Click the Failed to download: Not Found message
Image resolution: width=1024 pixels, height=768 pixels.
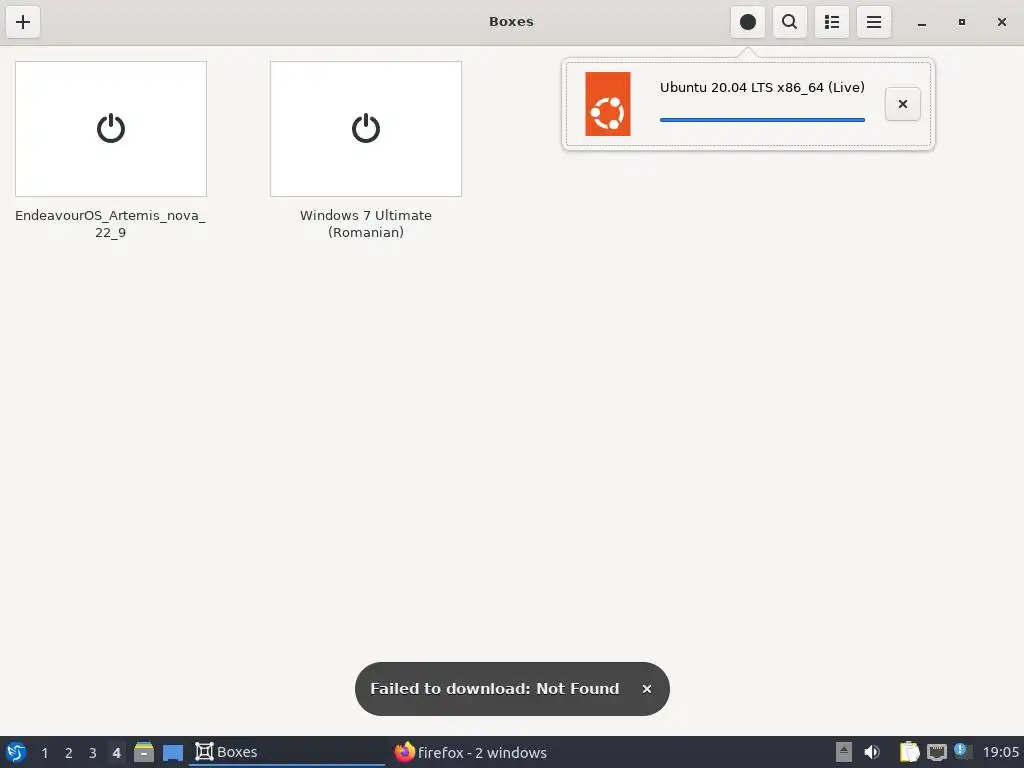[x=494, y=688]
